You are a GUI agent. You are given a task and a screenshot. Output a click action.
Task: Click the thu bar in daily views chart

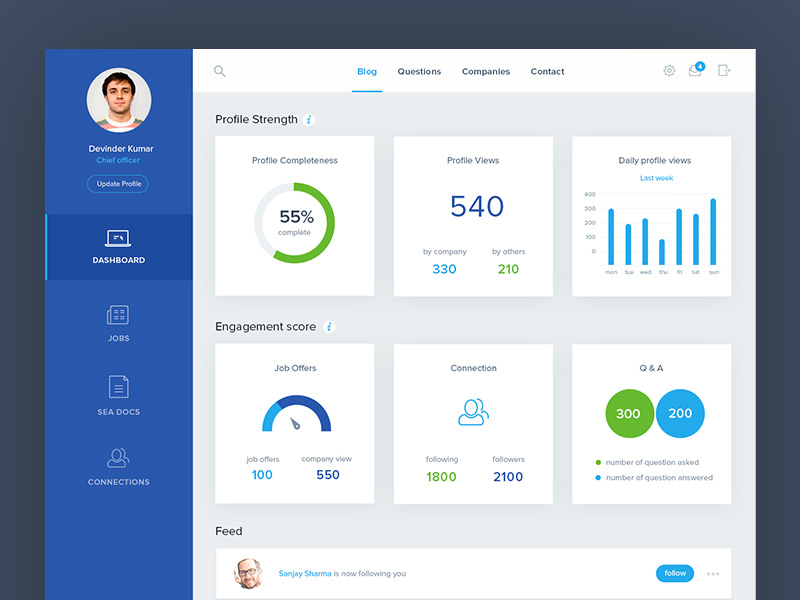pos(662,252)
